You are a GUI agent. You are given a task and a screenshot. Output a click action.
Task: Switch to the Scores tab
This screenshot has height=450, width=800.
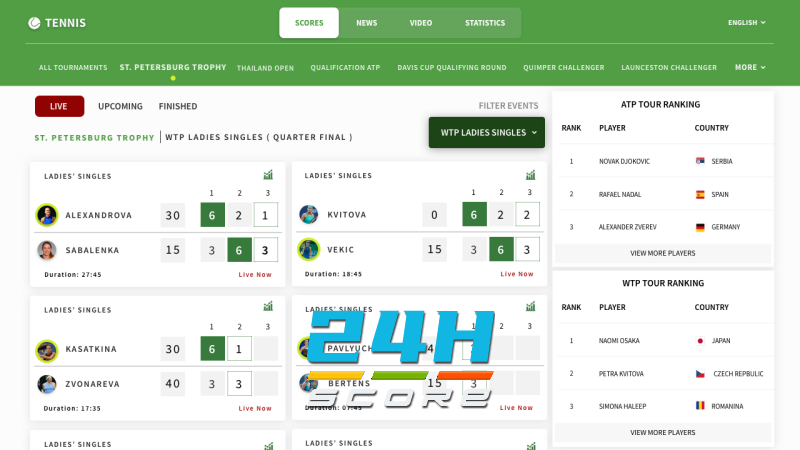[x=309, y=23]
